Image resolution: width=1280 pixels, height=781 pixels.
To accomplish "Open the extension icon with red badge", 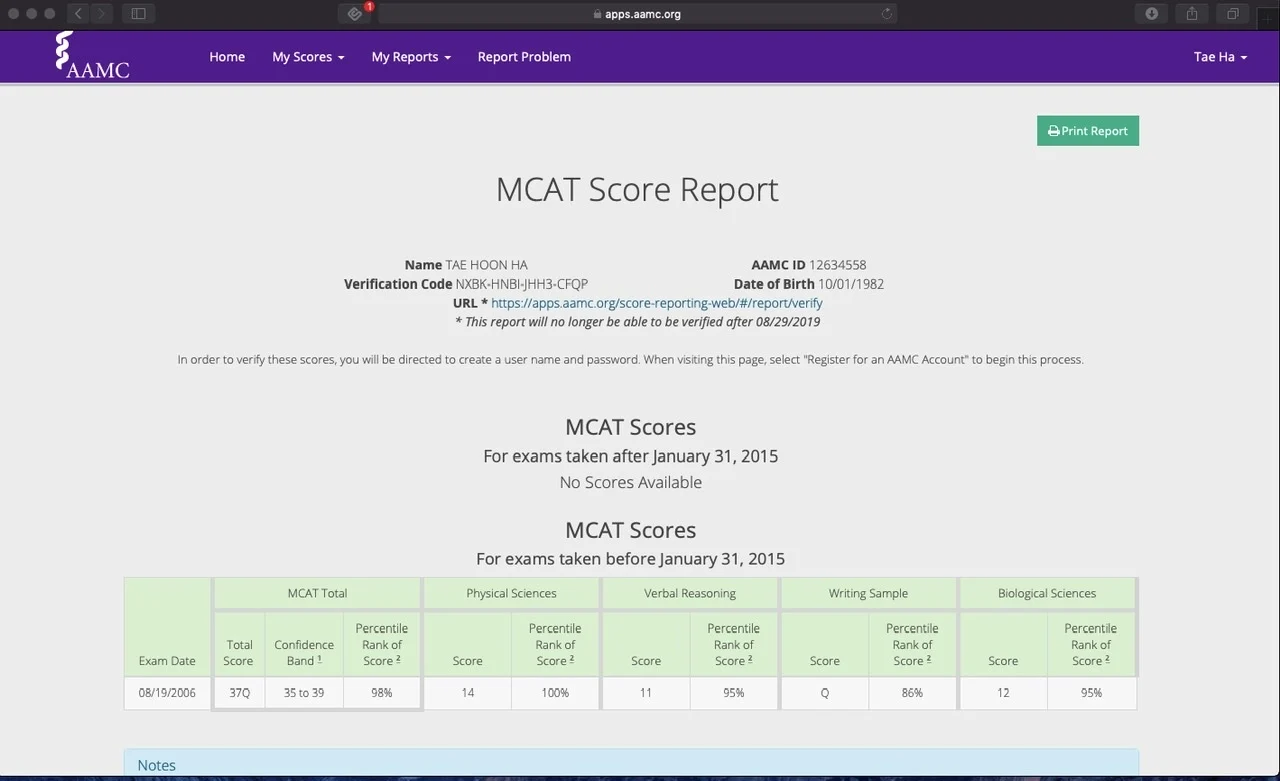I will pyautogui.click(x=355, y=13).
